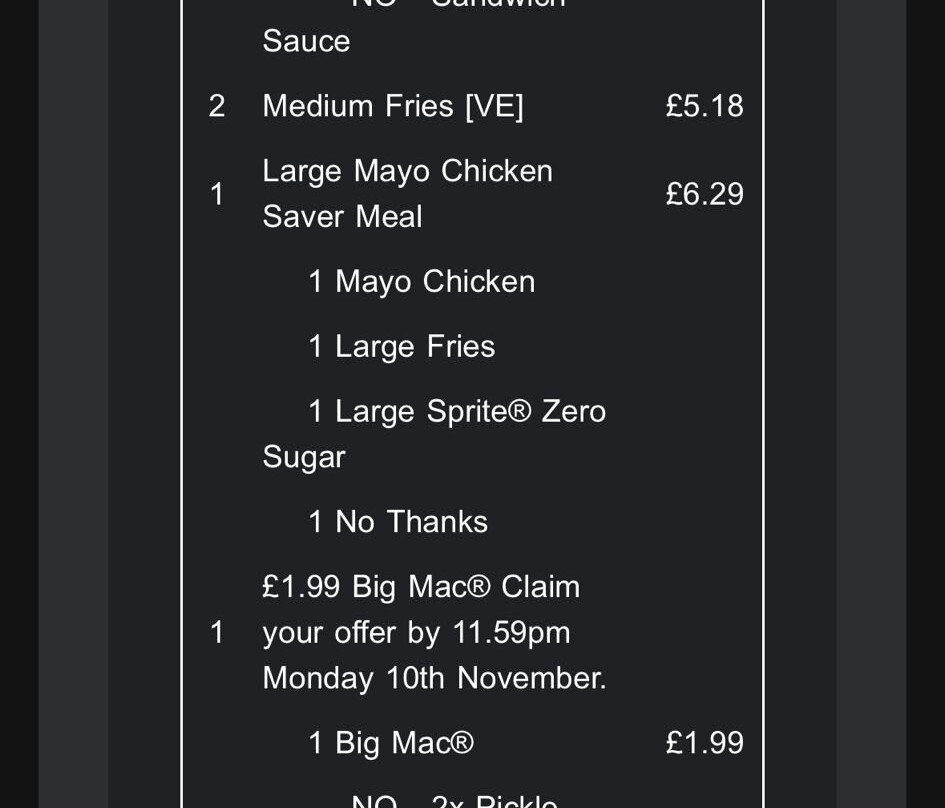Tap the 1 Large Fries sub-item

(401, 347)
